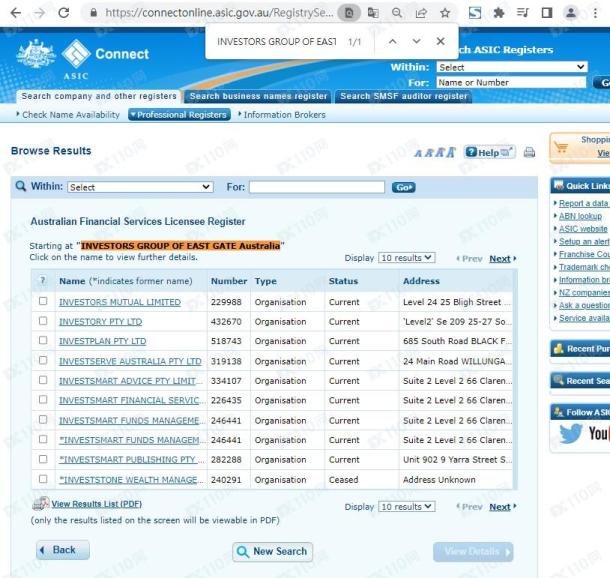Open View Results List (PDF) link
Image resolution: width=610 pixels, height=578 pixels.
point(96,504)
